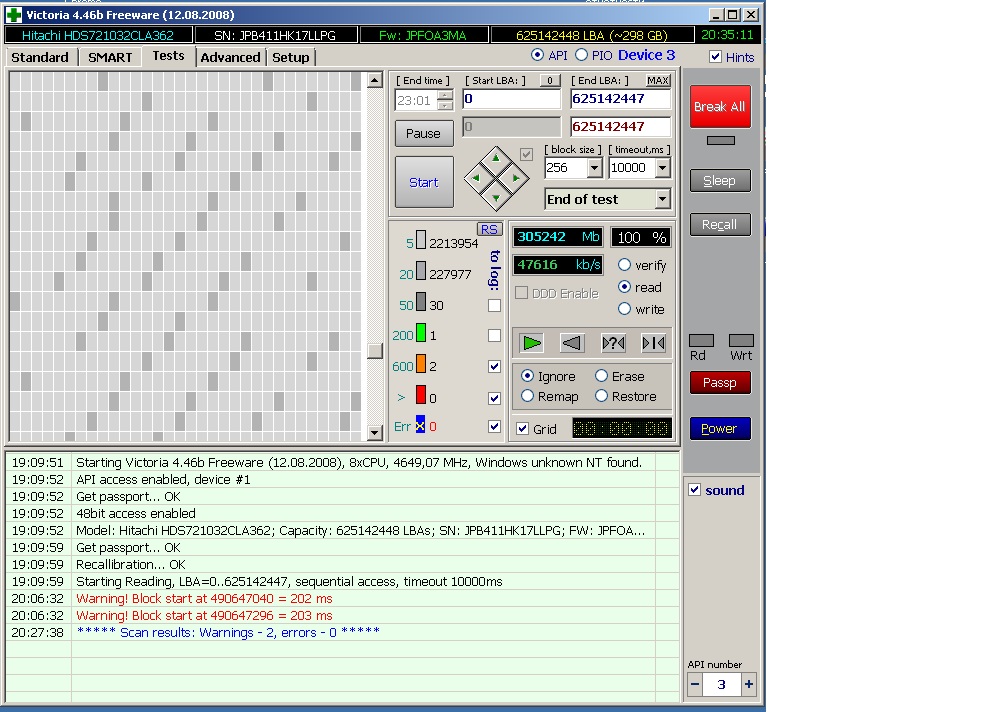Screen dimensions: 1008x712
Task: Click the Wrt activity indicator
Action: click(x=741, y=341)
